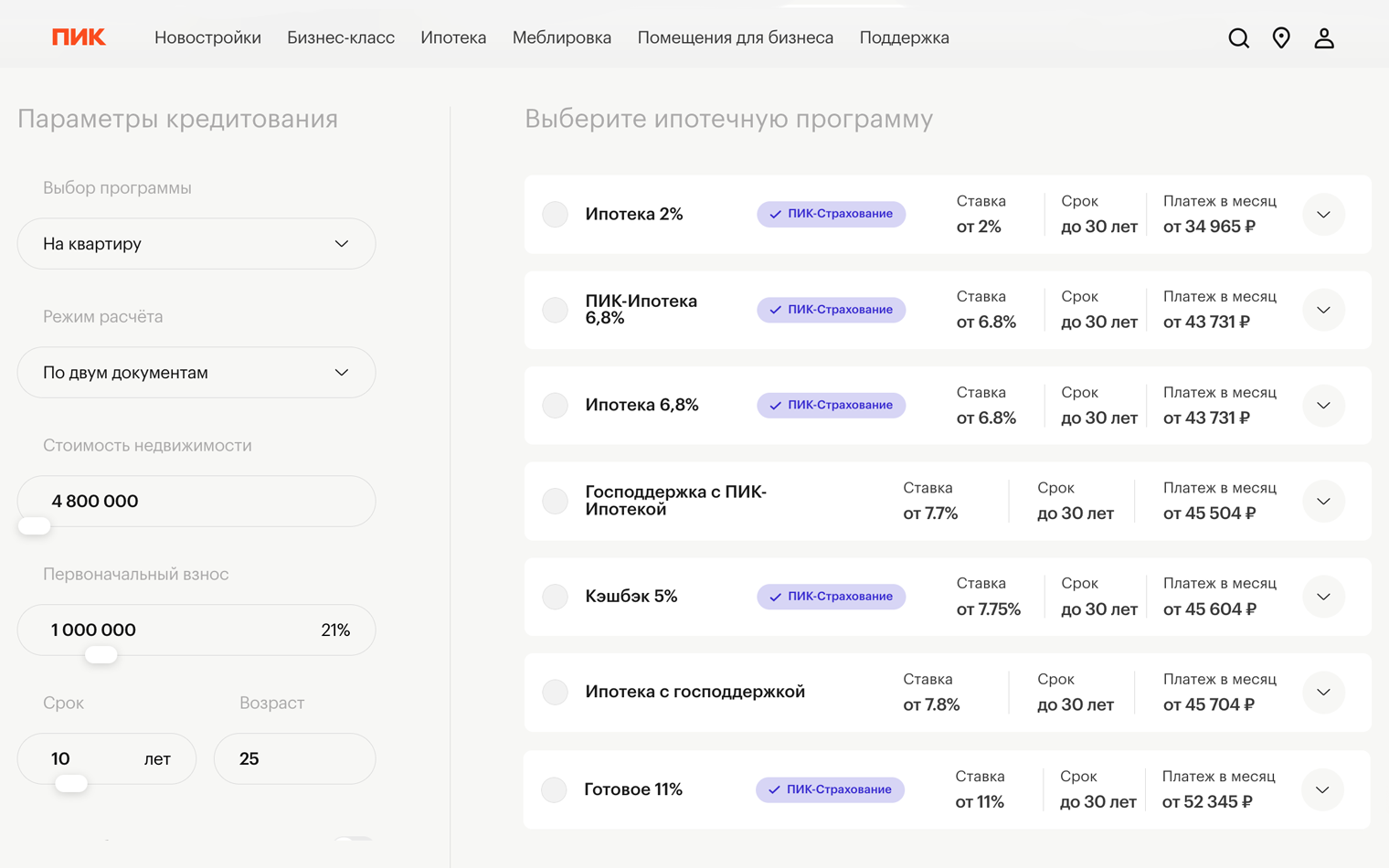The width and height of the screenshot is (1389, 868).
Task: Click the Ипотека 2% program title
Action: click(x=634, y=214)
